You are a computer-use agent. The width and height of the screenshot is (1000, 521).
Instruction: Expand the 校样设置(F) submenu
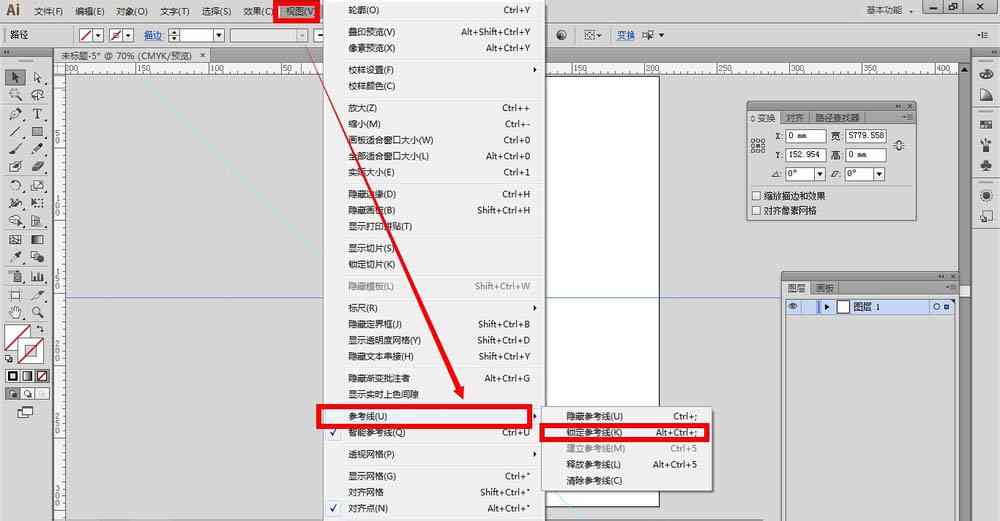pos(434,70)
